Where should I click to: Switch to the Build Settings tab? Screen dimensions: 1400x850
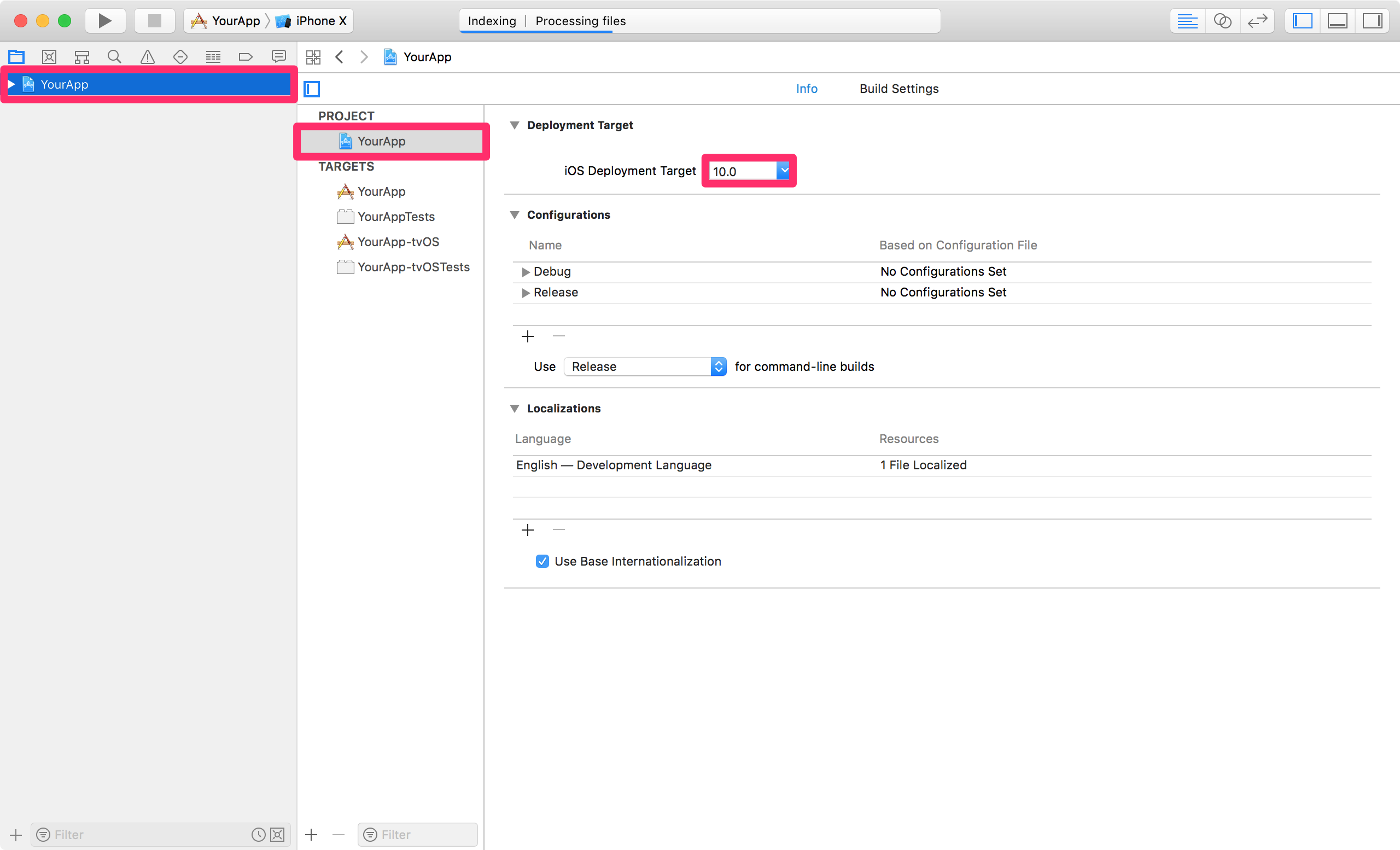click(x=899, y=89)
